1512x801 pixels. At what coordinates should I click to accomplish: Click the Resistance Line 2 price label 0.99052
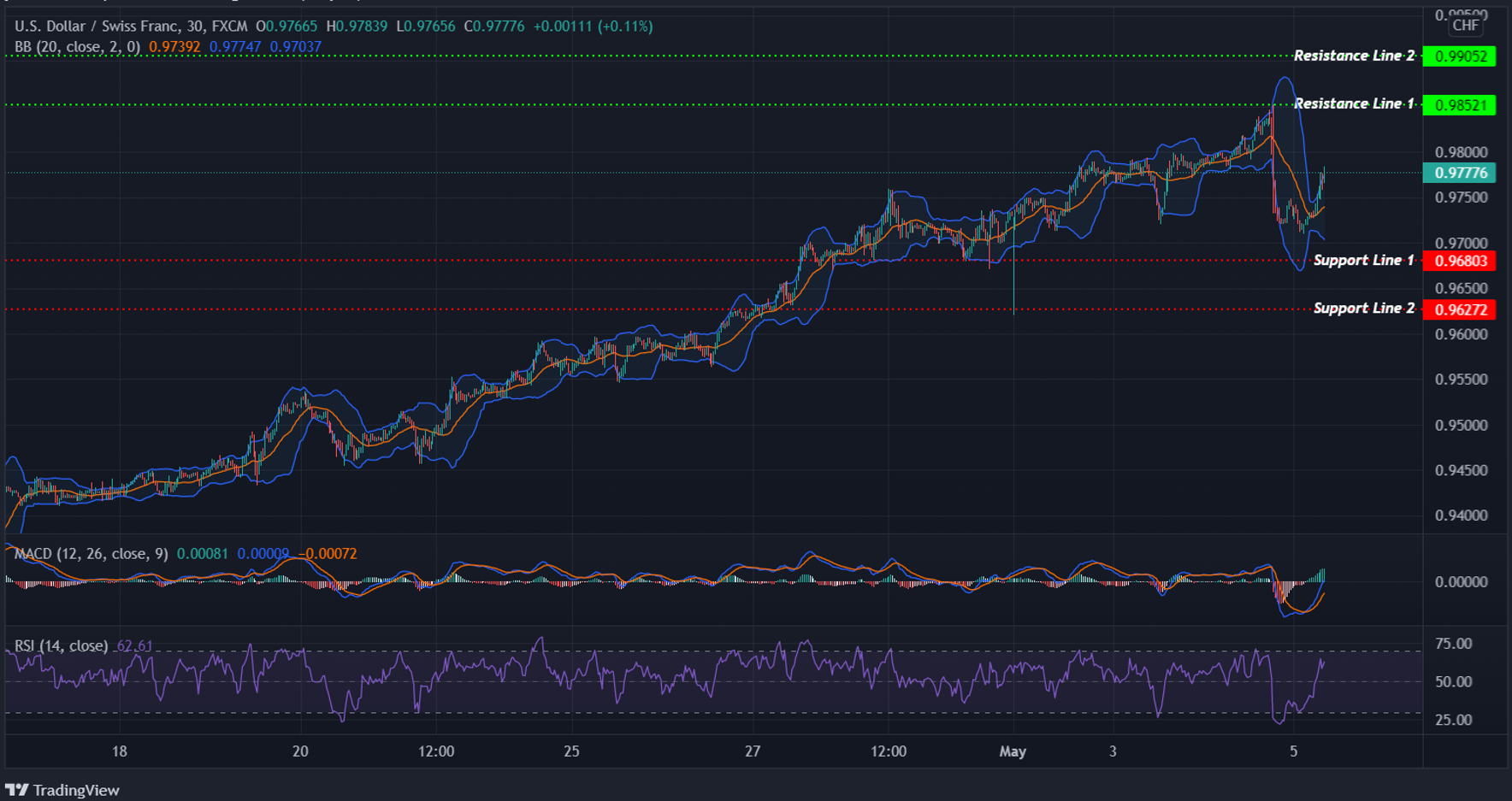[x=1459, y=56]
